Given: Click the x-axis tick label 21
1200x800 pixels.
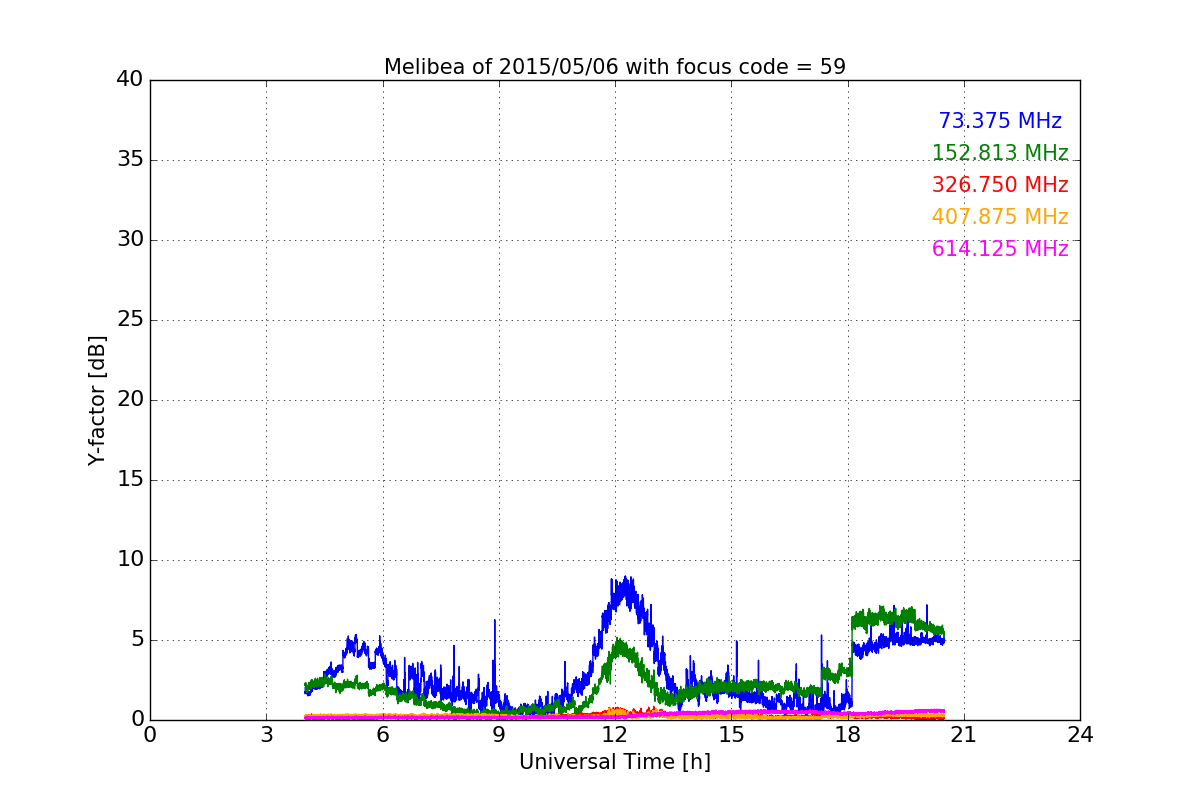Looking at the screenshot, I should click(964, 735).
